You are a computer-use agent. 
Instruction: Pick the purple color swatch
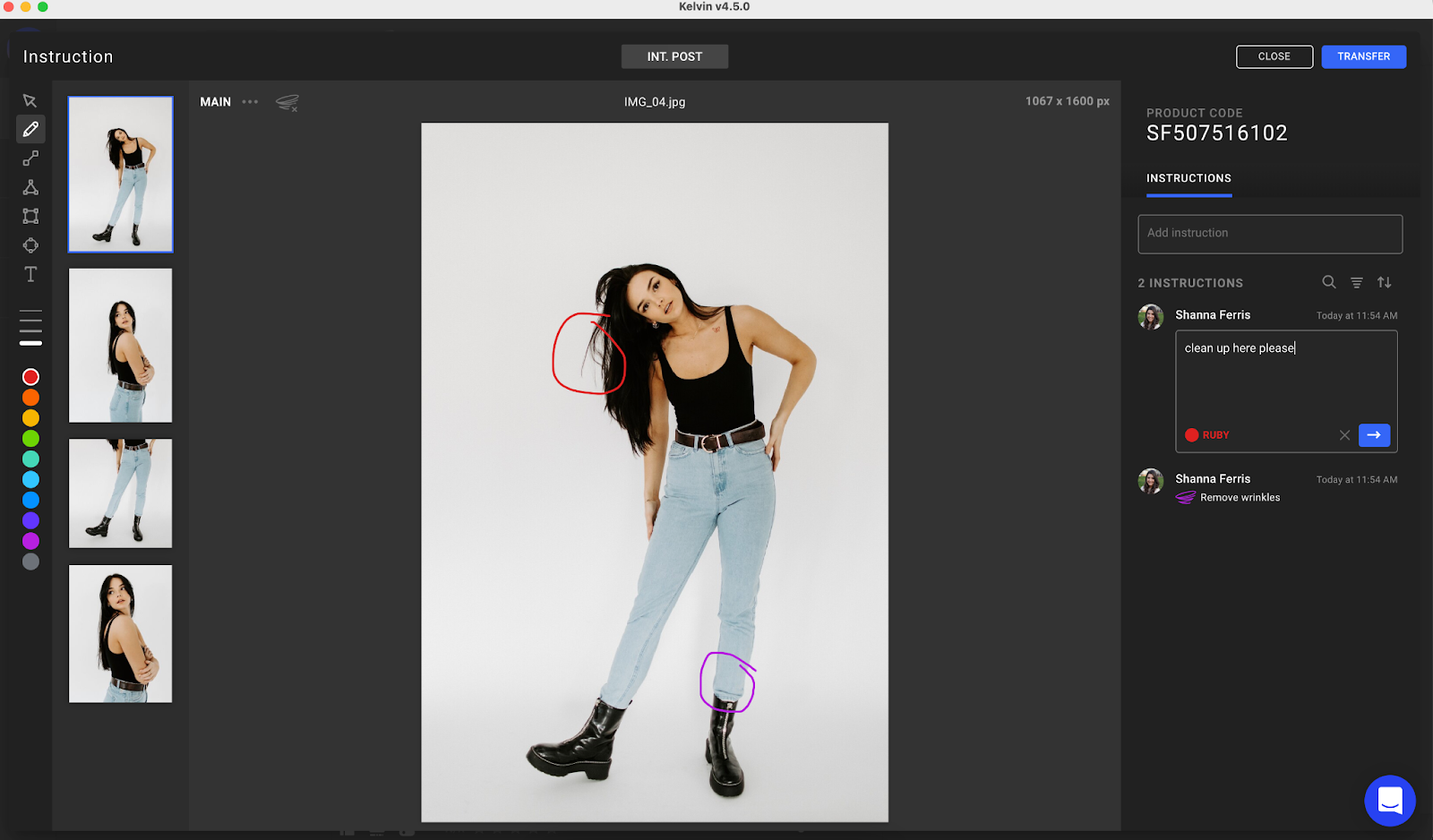pos(30,541)
